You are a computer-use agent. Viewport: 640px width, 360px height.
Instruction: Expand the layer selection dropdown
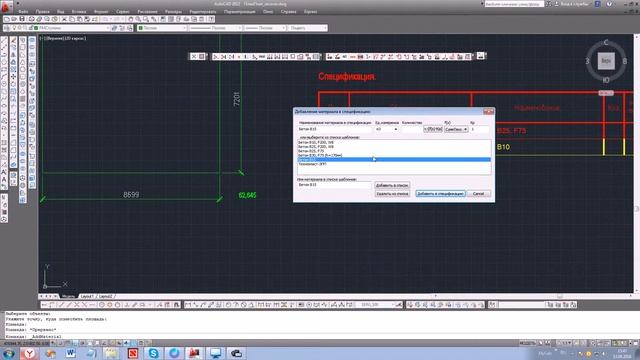tap(107, 28)
